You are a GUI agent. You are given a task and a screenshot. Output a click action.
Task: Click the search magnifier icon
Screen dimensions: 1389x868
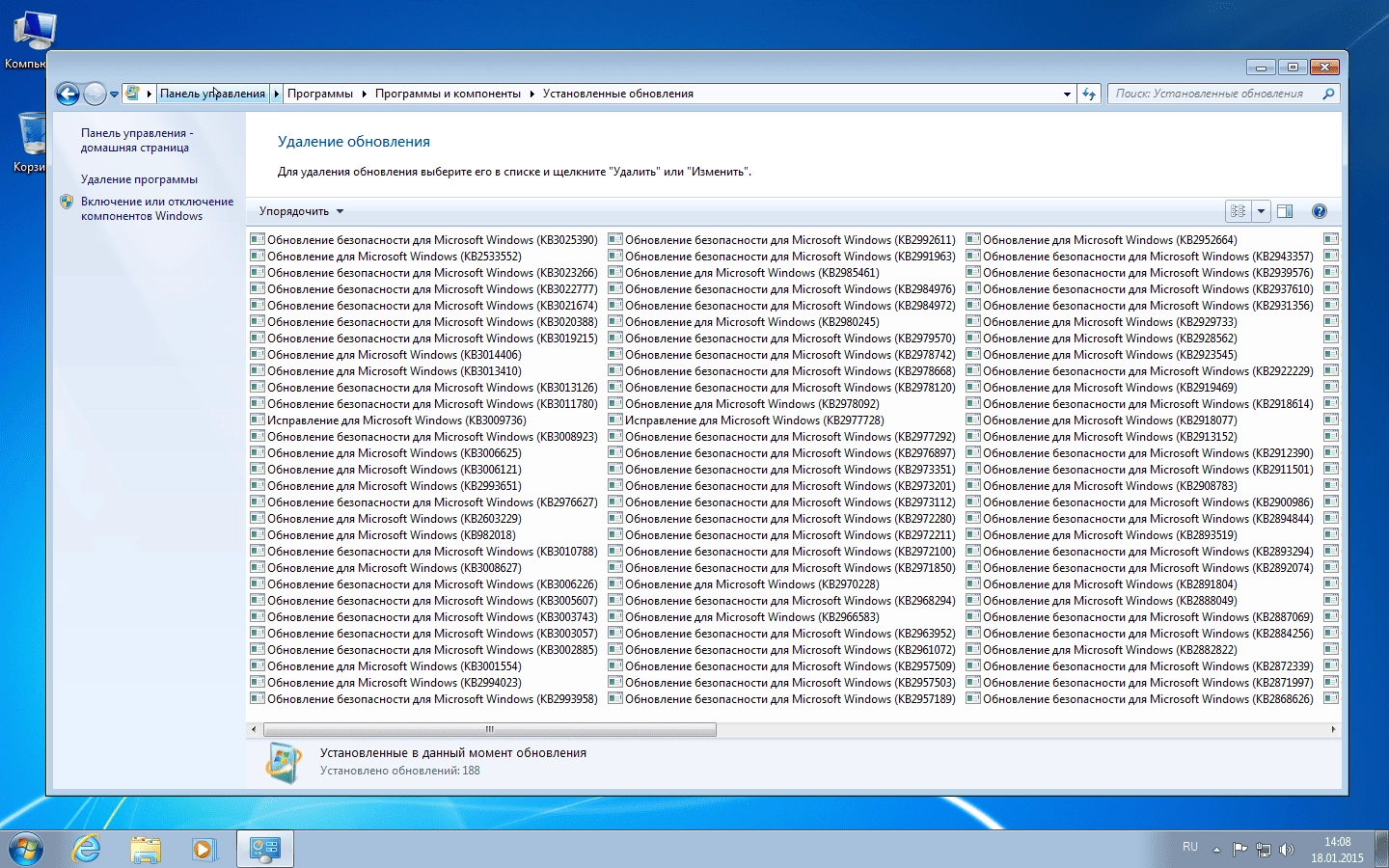1329,94
